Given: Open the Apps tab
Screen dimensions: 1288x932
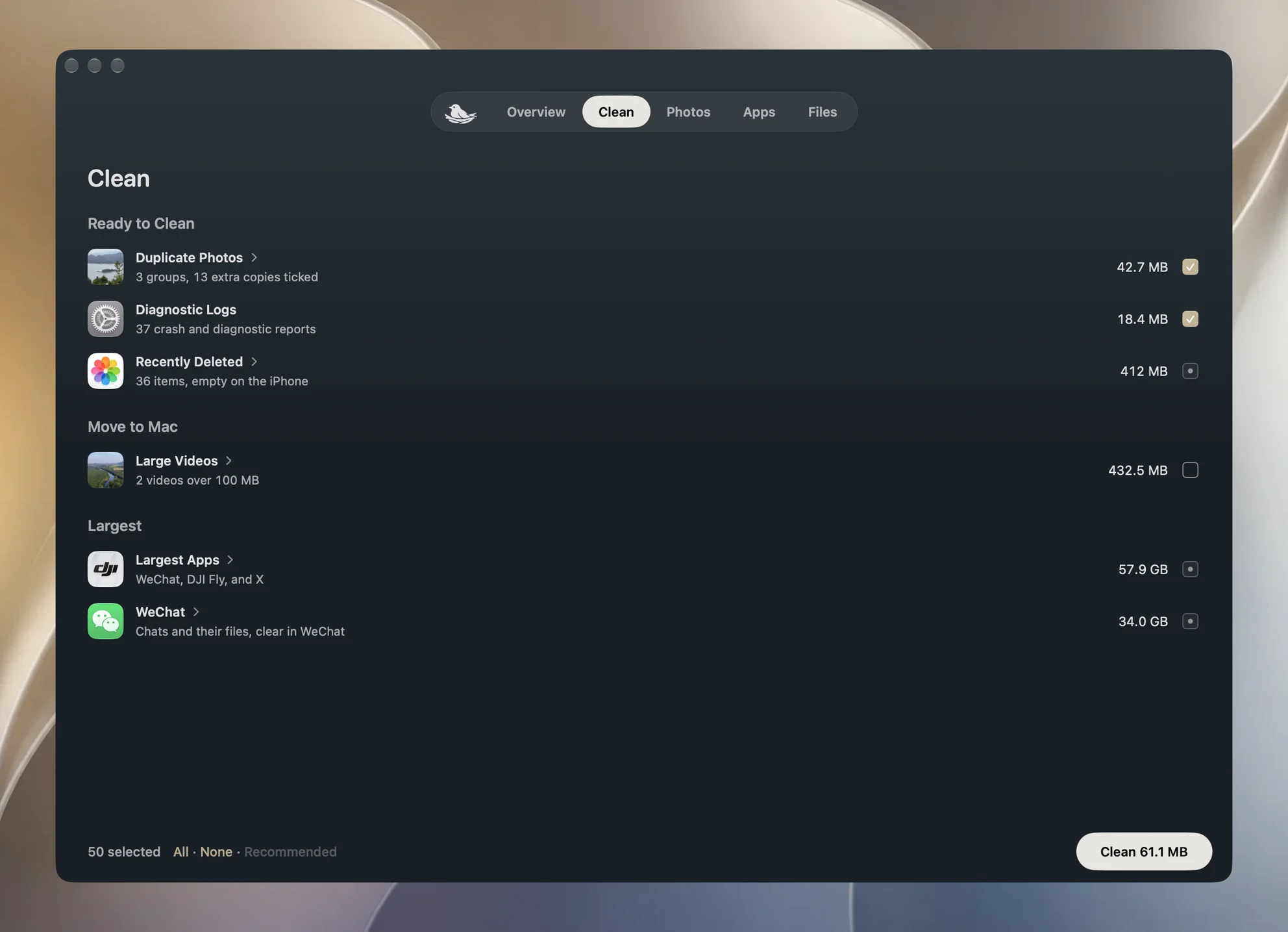Looking at the screenshot, I should (759, 112).
